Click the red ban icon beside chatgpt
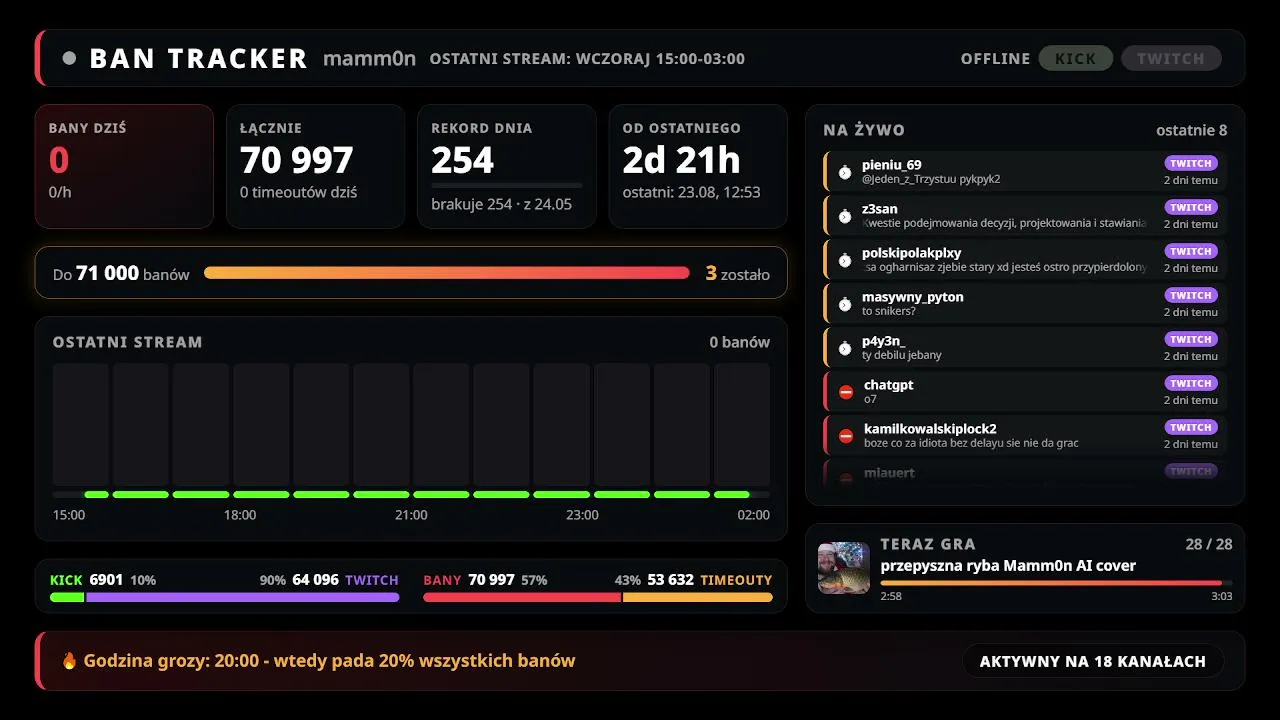This screenshot has width=1280, height=720. 846,392
